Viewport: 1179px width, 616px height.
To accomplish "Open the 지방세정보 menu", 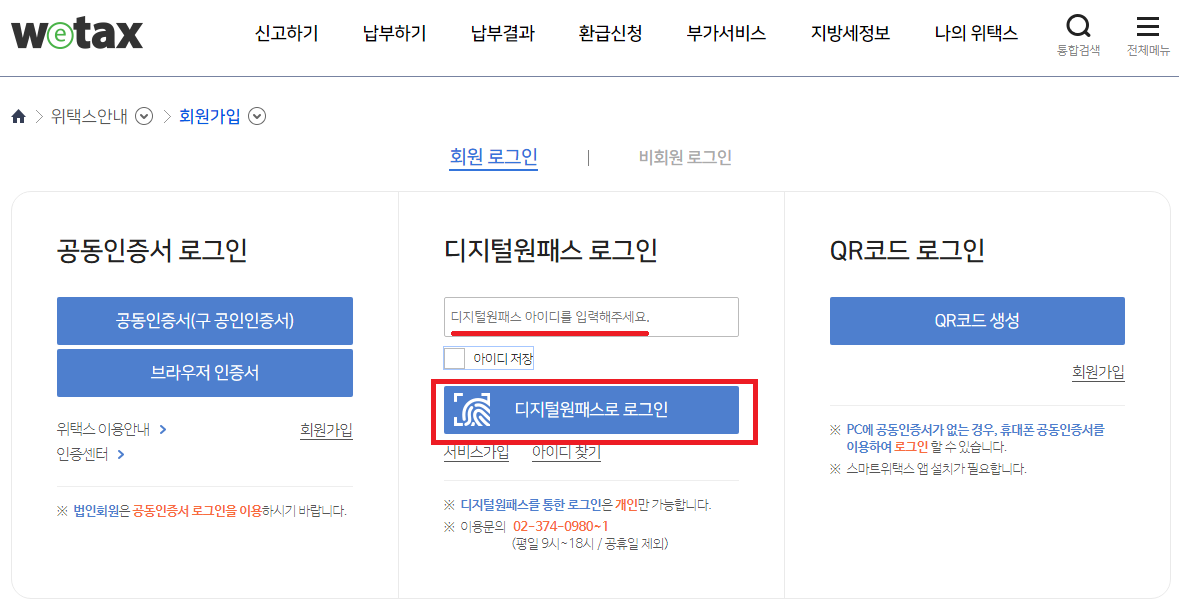I will 850,33.
